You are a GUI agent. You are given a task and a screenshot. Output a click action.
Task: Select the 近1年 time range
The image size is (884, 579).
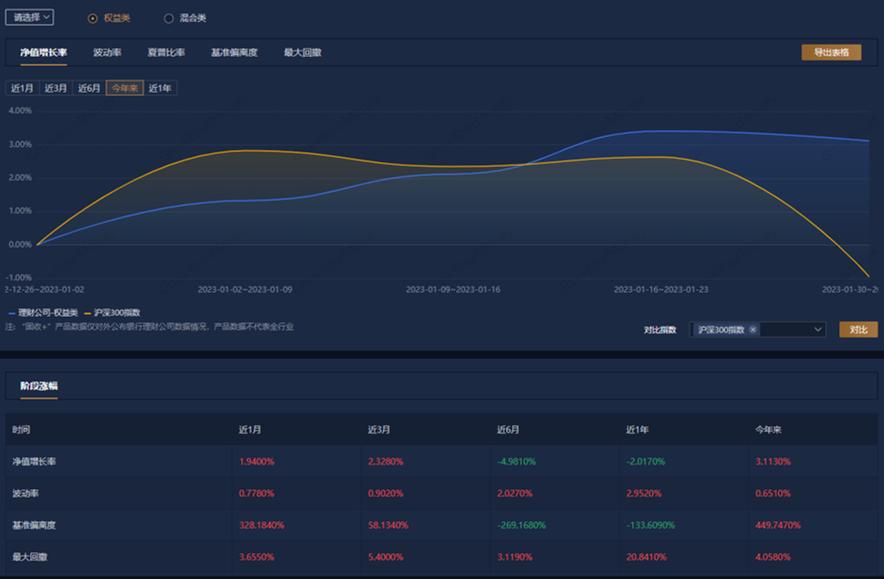(x=160, y=88)
